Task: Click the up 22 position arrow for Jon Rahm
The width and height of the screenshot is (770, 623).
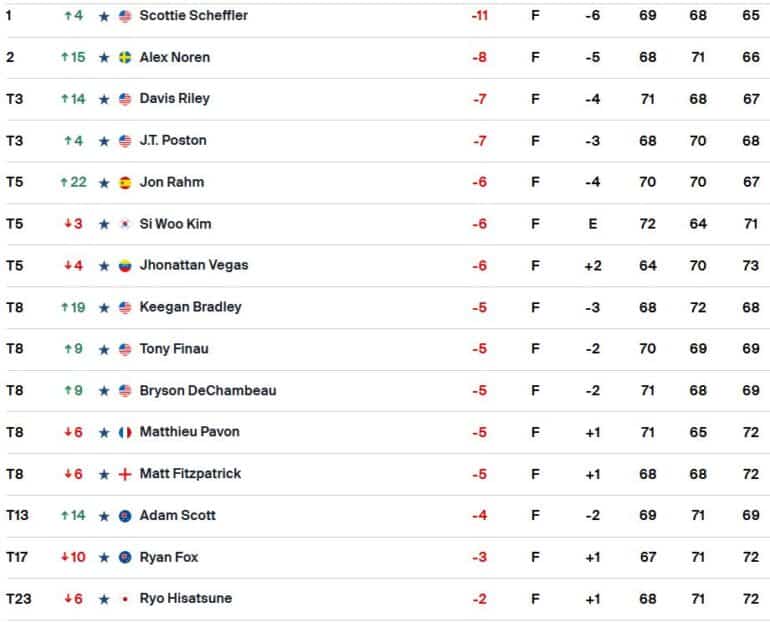Action: 73,182
